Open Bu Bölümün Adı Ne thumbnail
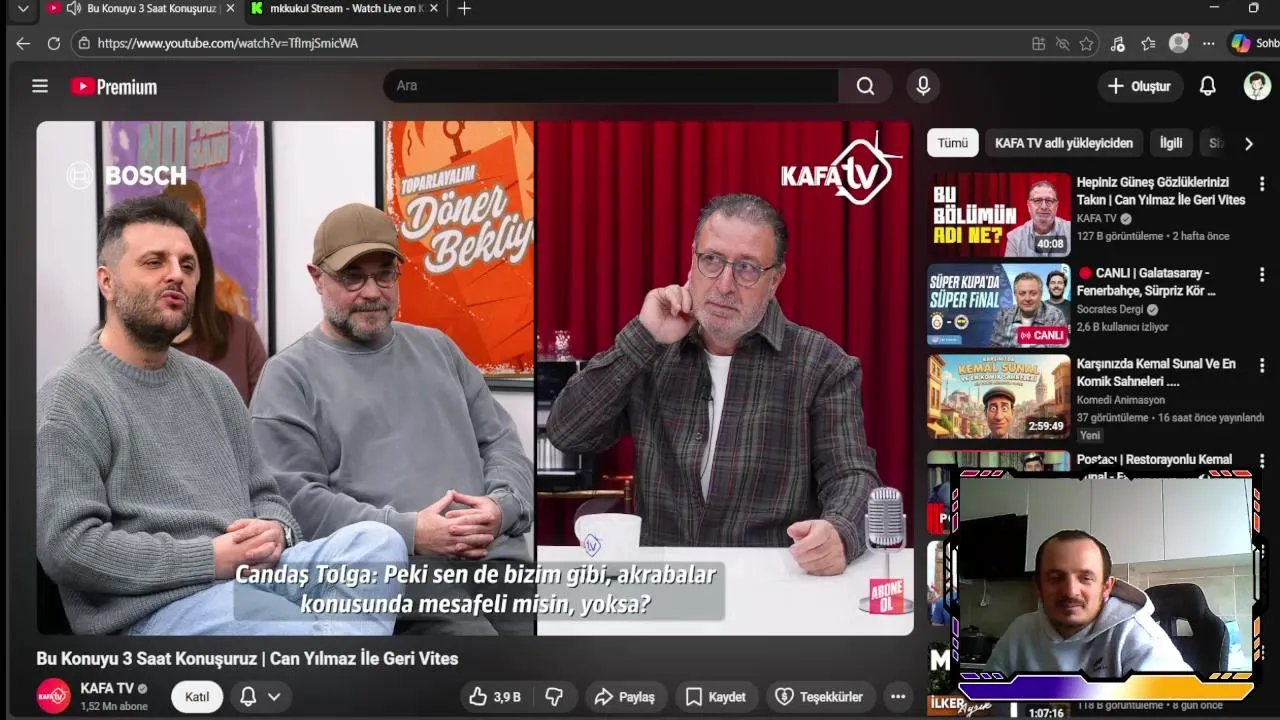Viewport: 1280px width, 720px height. pyautogui.click(x=998, y=214)
